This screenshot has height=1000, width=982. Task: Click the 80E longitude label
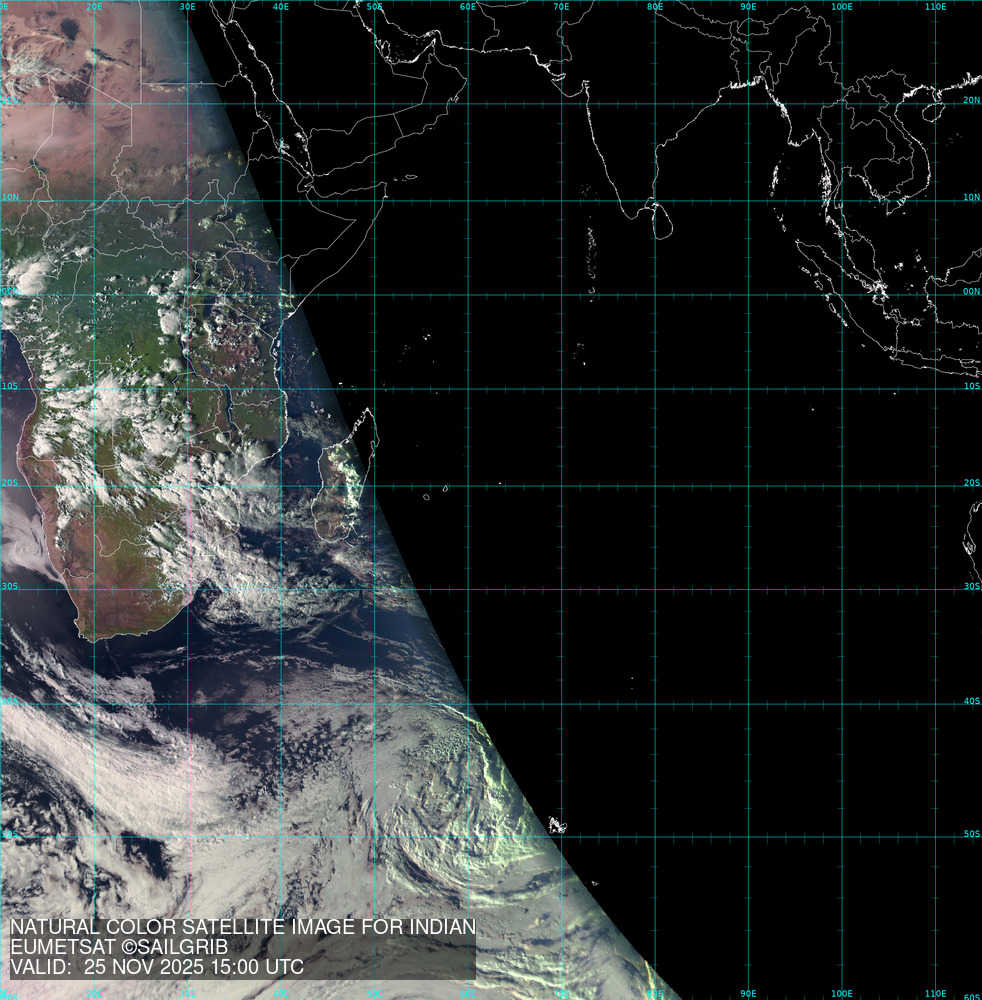tap(655, 7)
